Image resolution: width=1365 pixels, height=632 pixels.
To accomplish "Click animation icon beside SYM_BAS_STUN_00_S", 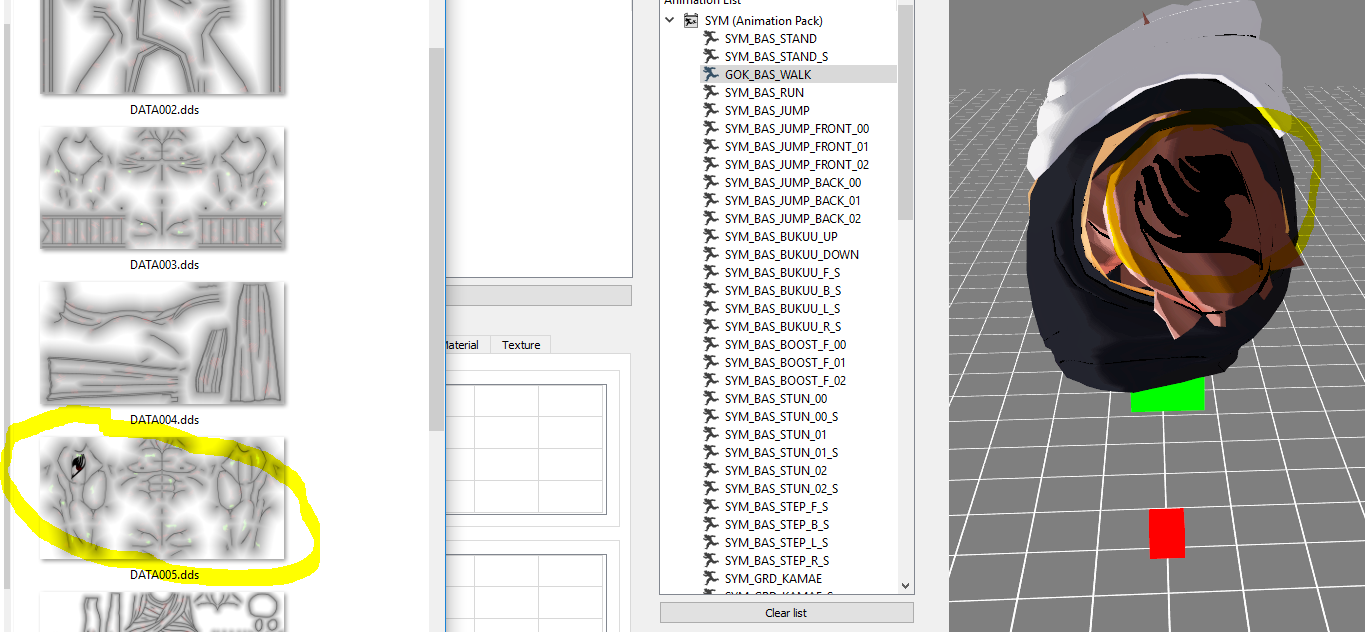I will pyautogui.click(x=712, y=416).
